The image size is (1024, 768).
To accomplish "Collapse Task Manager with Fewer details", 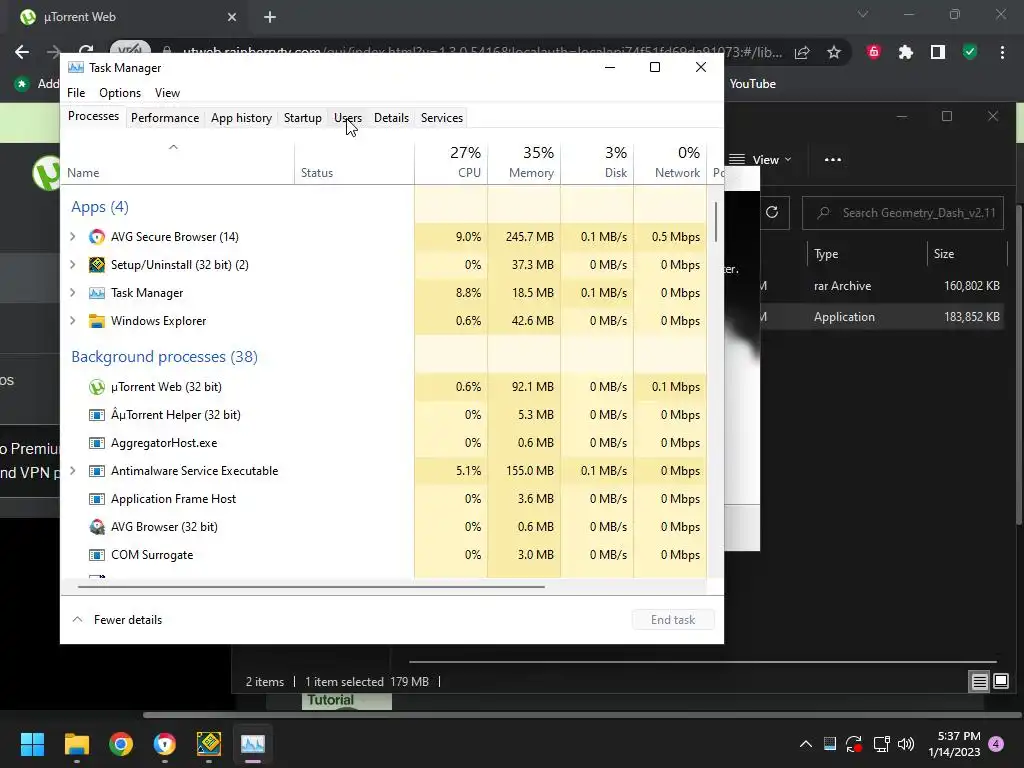I will click(x=117, y=620).
